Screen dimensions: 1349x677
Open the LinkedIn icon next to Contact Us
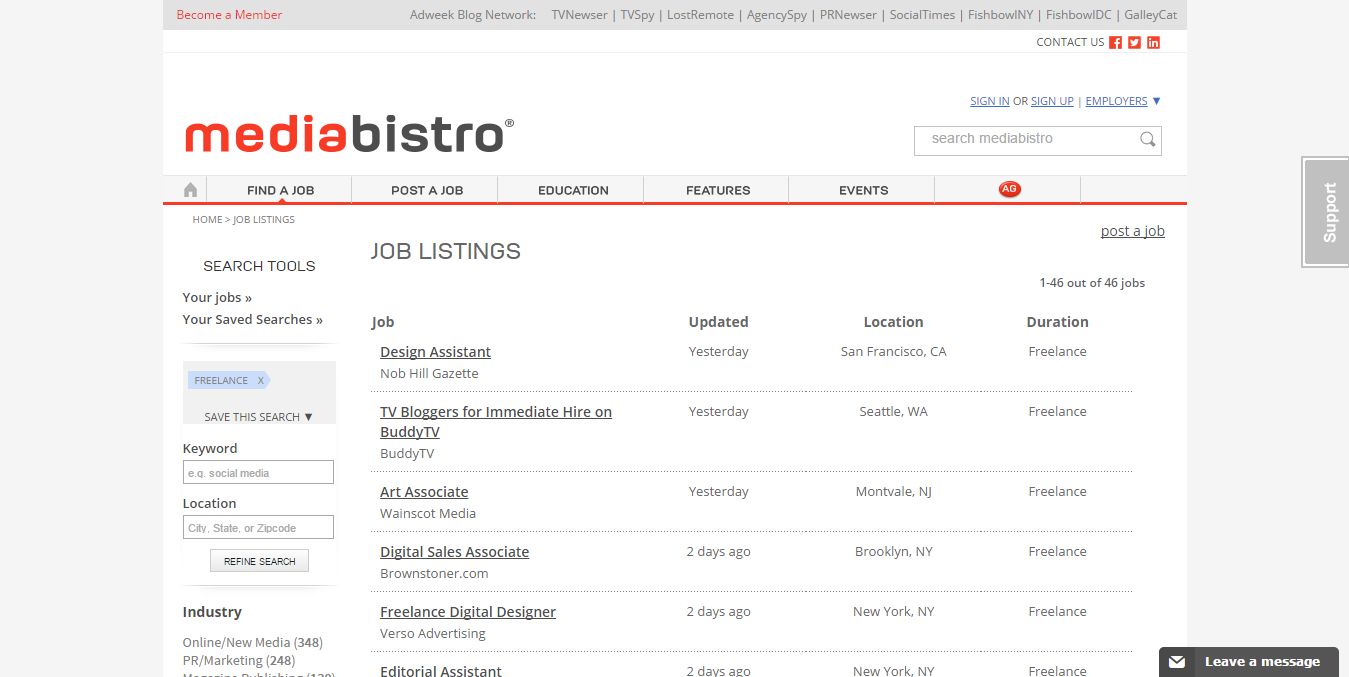pyautogui.click(x=1153, y=42)
